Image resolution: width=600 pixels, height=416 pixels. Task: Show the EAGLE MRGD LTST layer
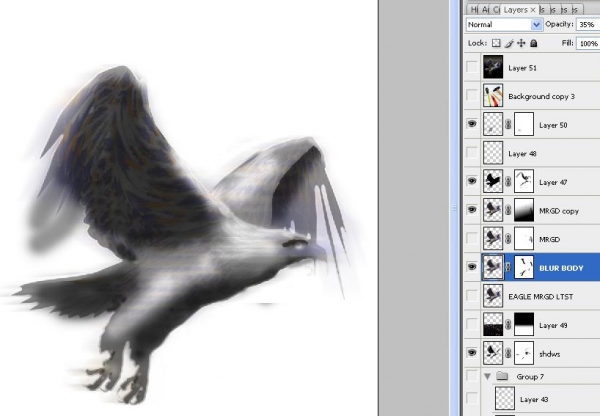click(472, 296)
